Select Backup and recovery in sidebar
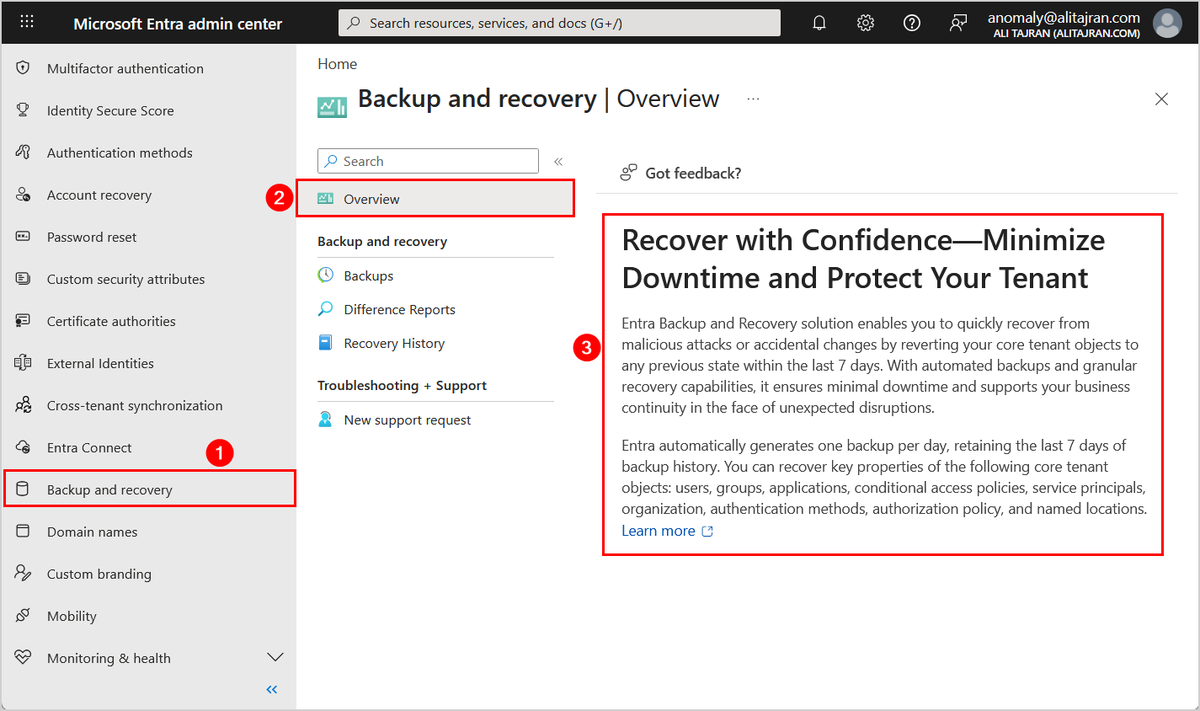 (x=149, y=490)
